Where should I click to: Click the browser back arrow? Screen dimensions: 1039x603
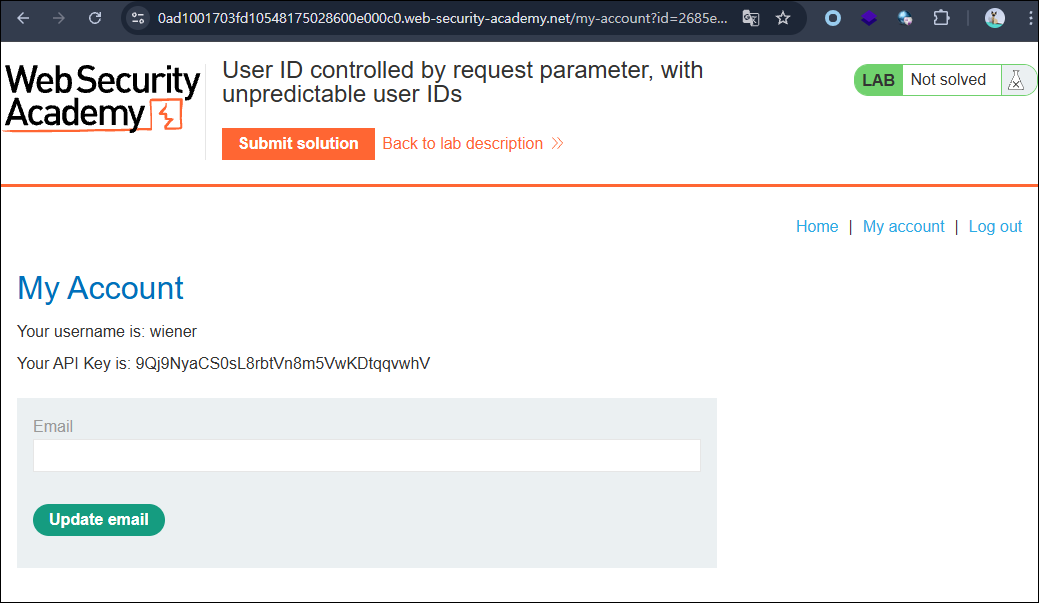(x=23, y=18)
